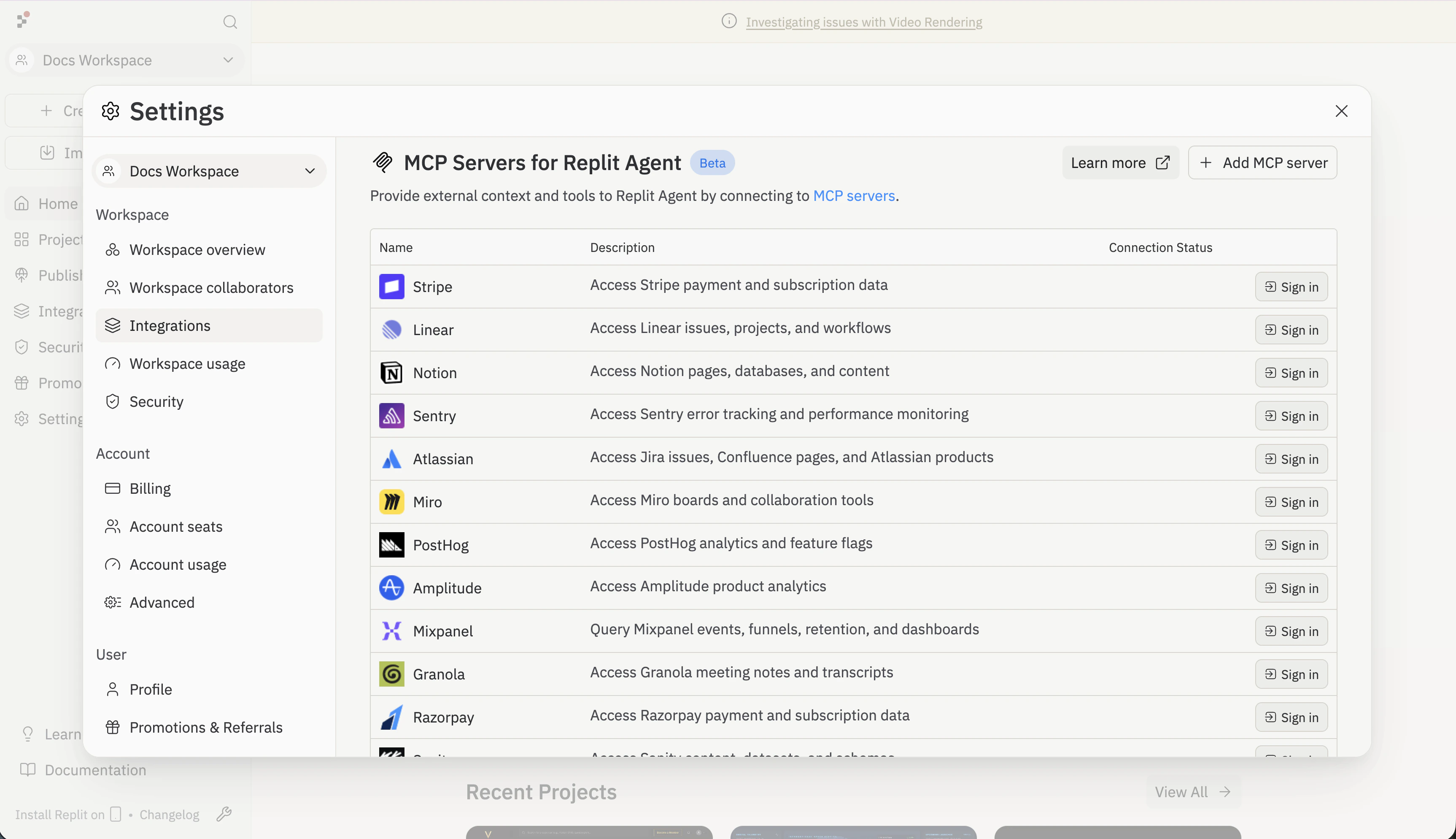Click the info icon in status banner
Viewport: 1456px width, 839px height.
click(729, 22)
